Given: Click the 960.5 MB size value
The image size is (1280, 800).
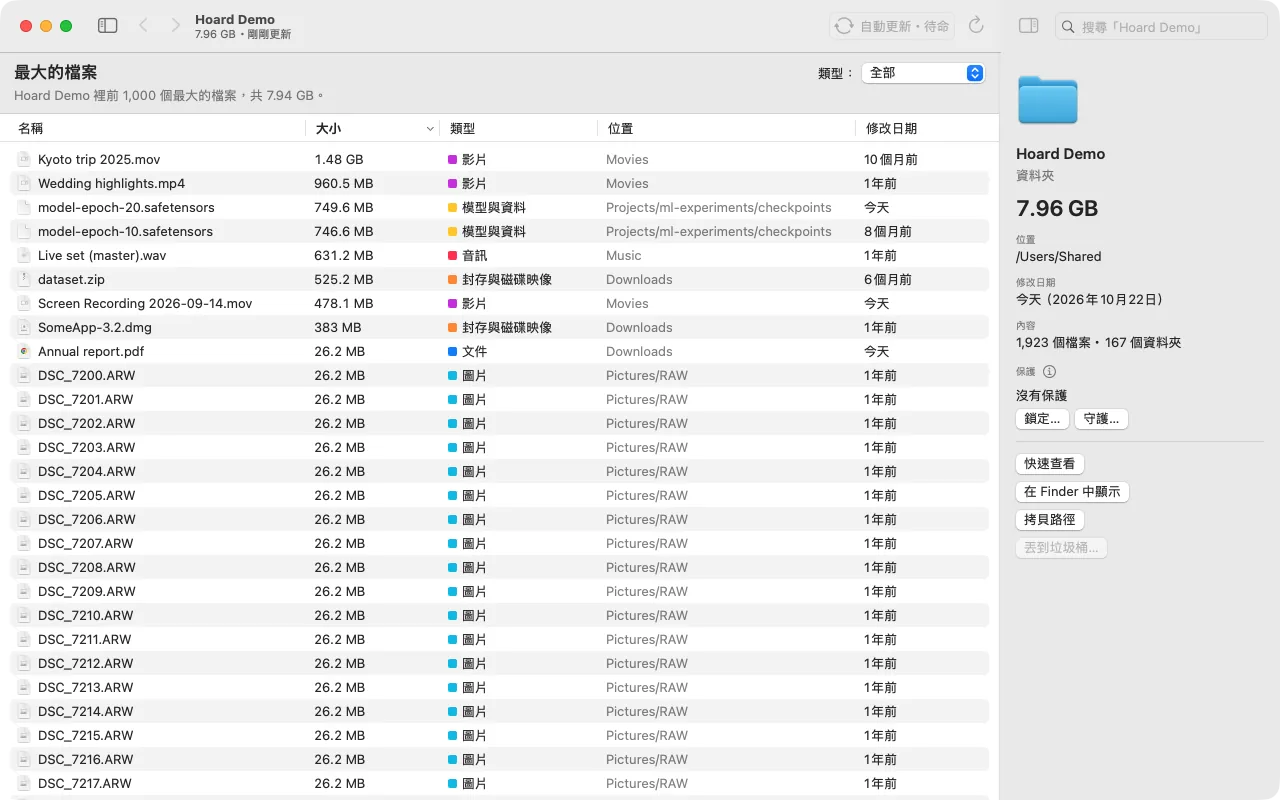Looking at the screenshot, I should (x=343, y=183).
